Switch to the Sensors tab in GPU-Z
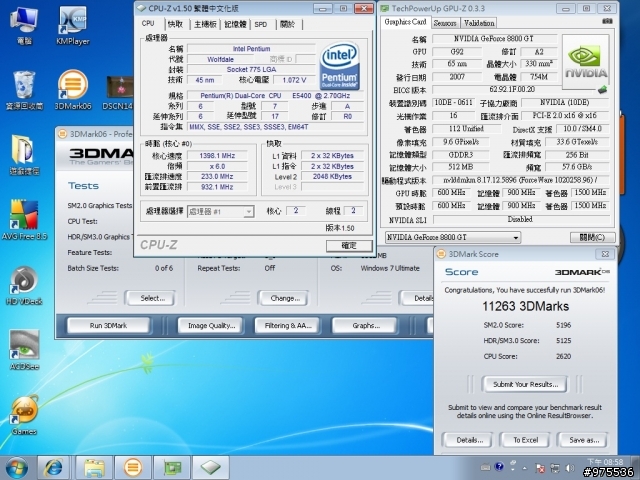The width and height of the screenshot is (640, 480). coord(445,21)
